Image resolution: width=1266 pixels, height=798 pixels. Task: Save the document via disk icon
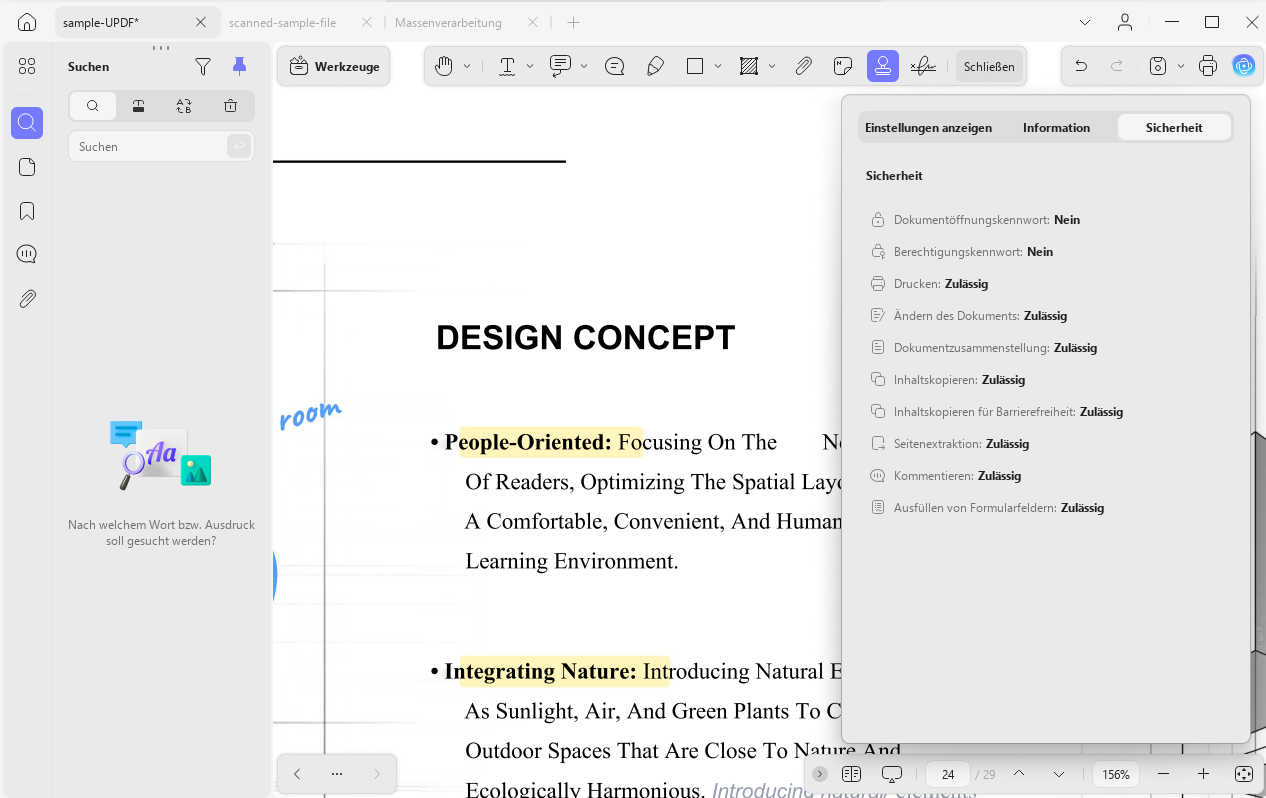1158,66
